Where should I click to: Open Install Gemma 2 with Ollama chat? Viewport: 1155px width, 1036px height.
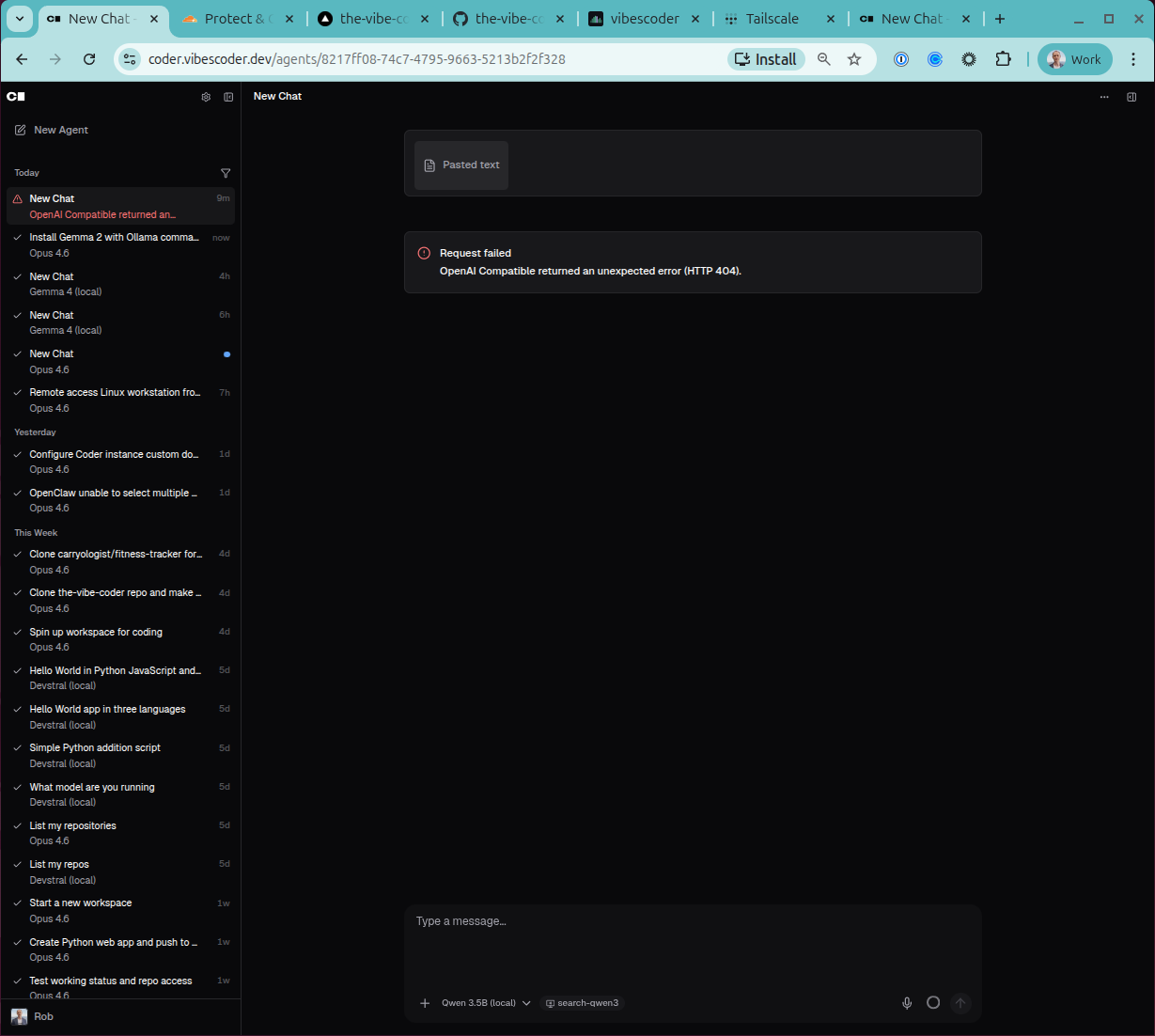tap(120, 245)
